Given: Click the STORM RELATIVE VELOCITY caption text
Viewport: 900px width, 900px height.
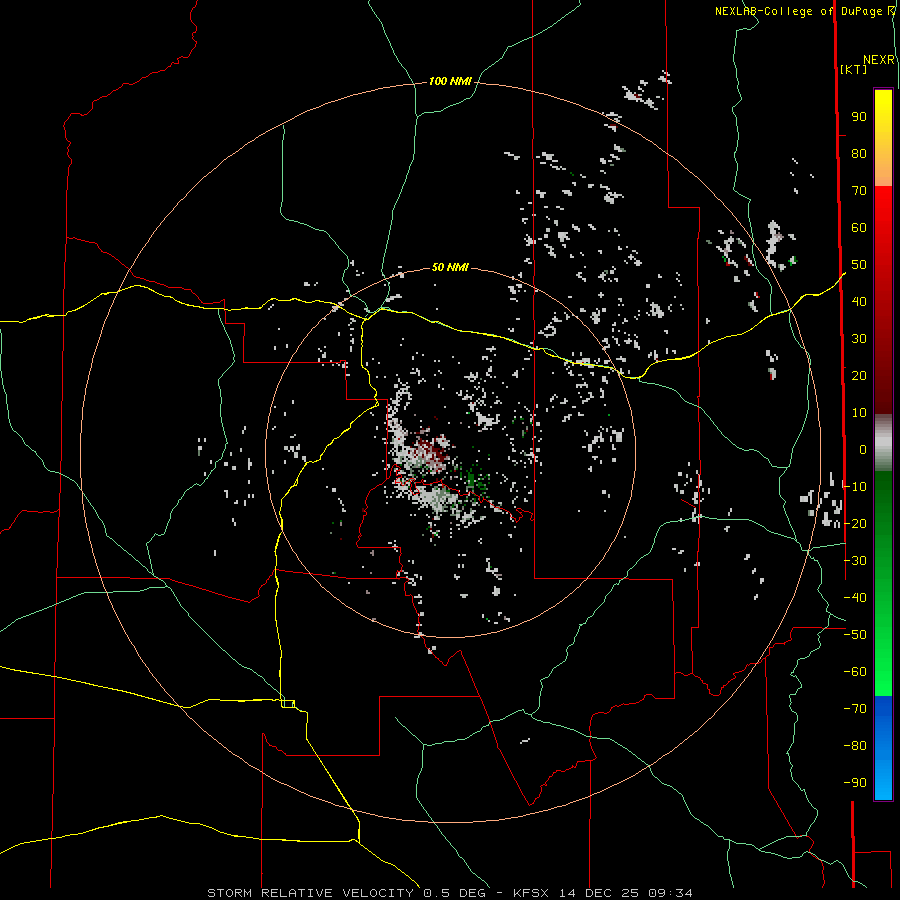Looking at the screenshot, I should [310, 893].
